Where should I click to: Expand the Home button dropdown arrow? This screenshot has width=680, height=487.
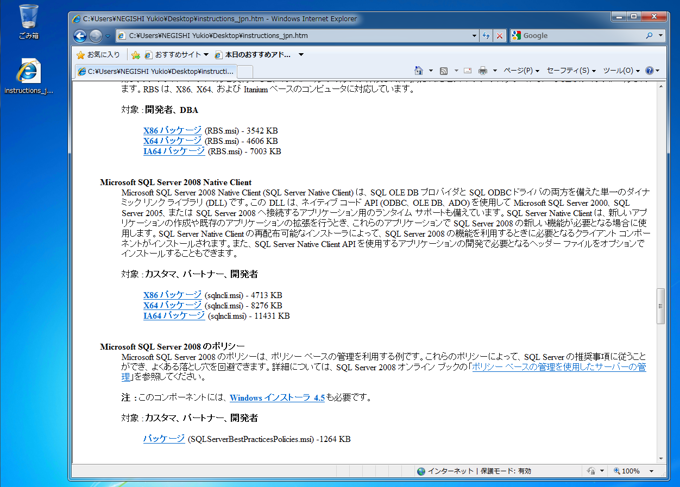click(431, 71)
